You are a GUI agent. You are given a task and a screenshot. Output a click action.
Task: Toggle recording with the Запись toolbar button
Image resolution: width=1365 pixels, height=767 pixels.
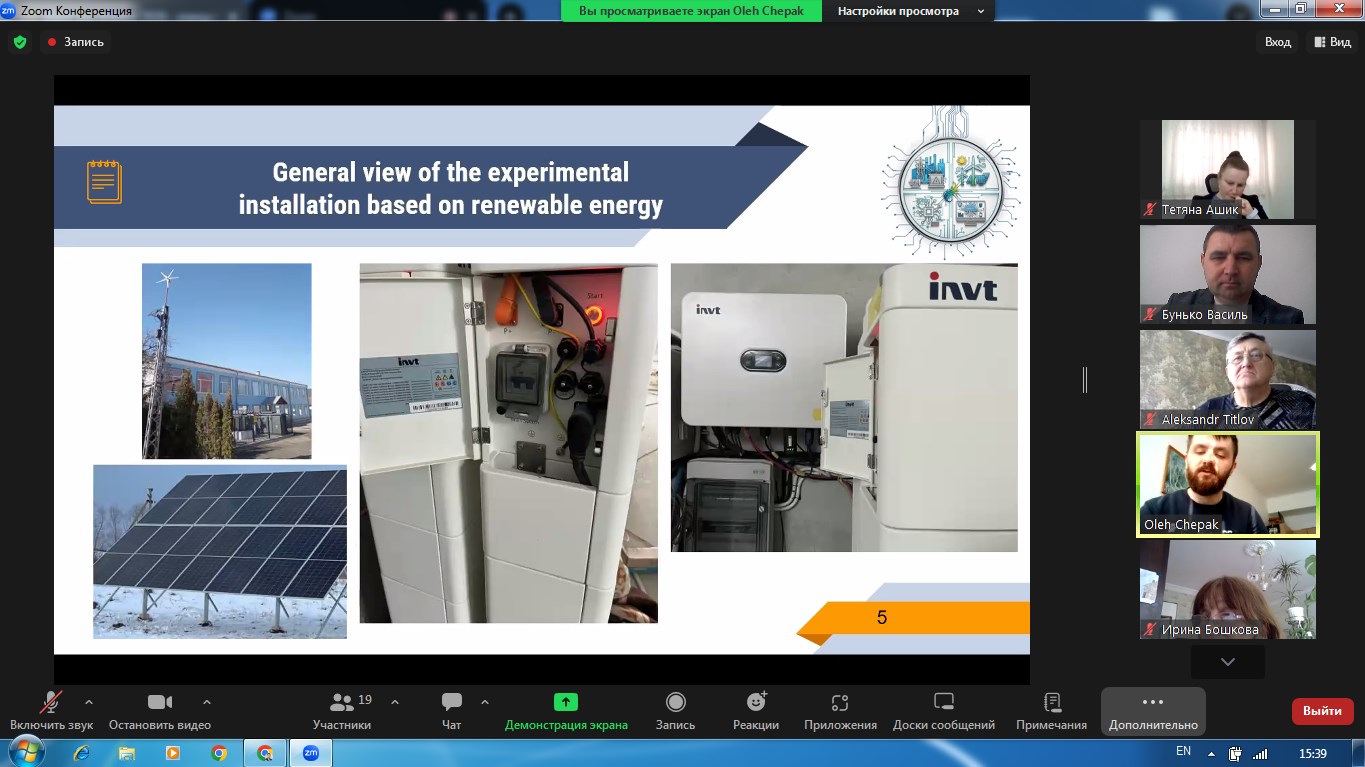click(x=675, y=711)
